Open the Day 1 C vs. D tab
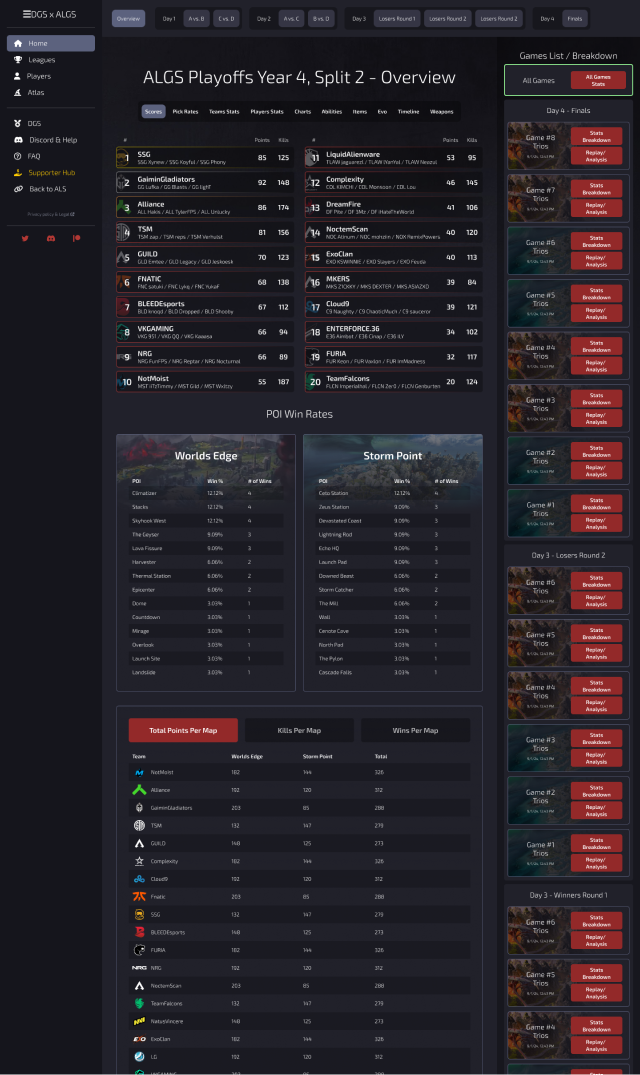Screen dimensions: 640x1075 pyautogui.click(x=226, y=19)
